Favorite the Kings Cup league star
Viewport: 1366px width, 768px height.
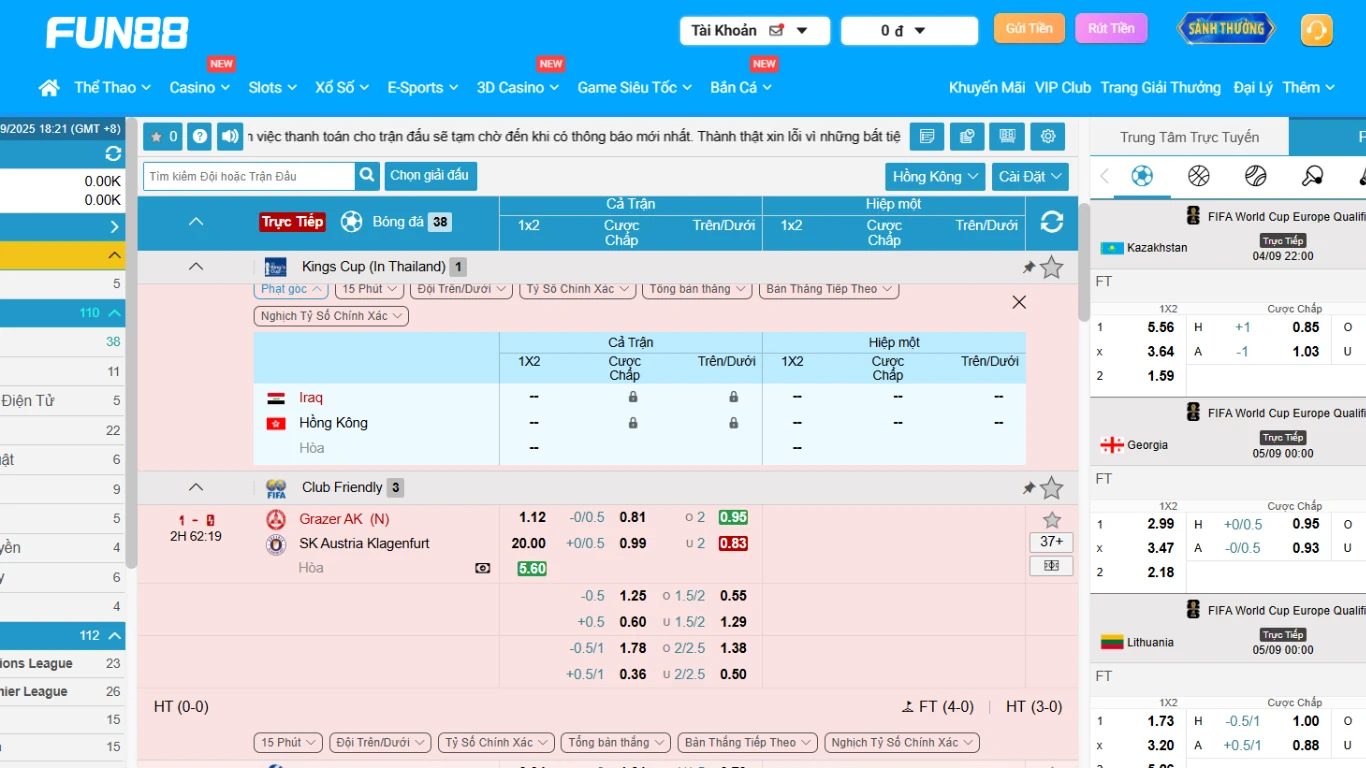(x=1051, y=267)
